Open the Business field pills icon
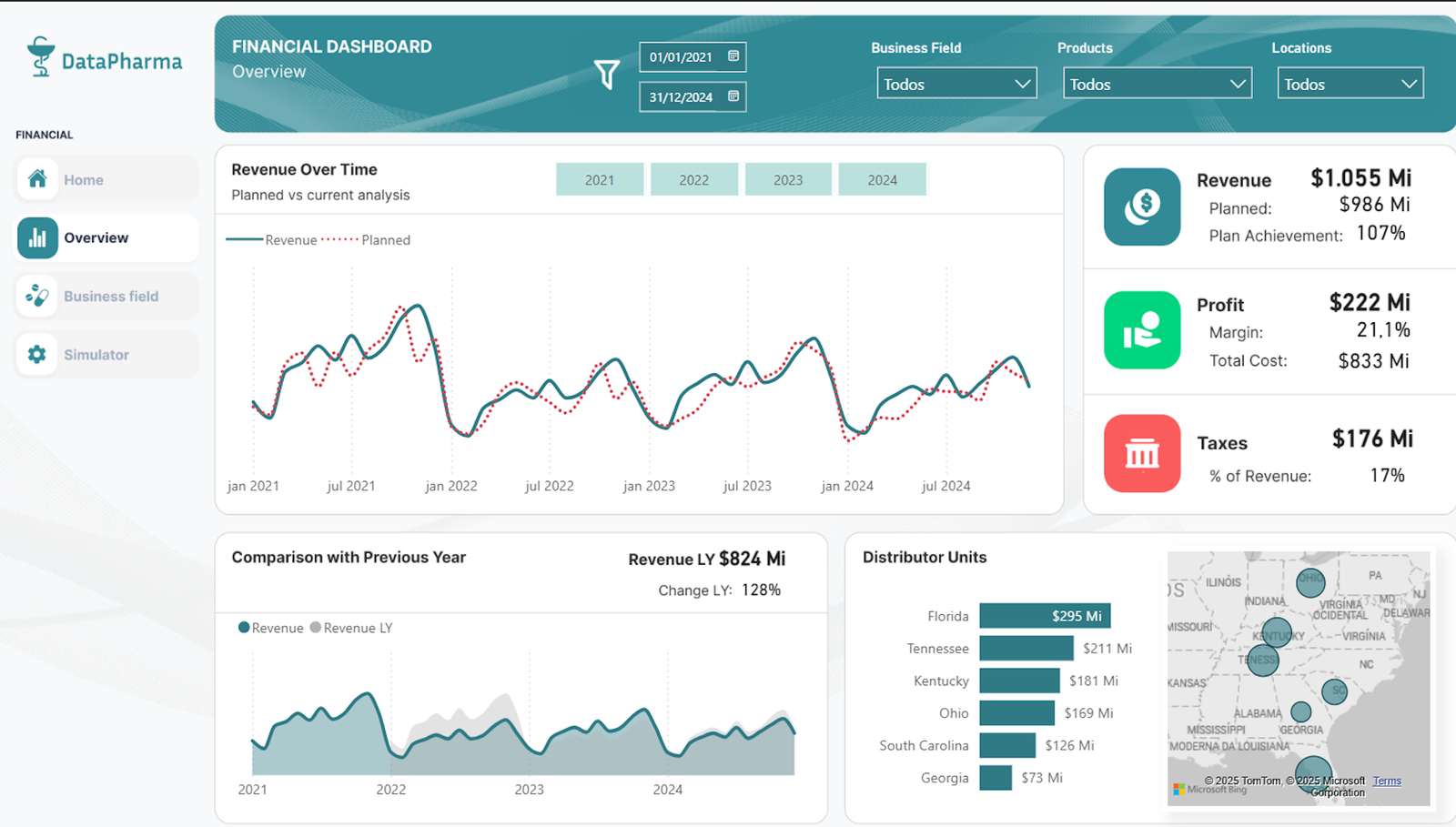This screenshot has height=827, width=1456. pos(36,296)
